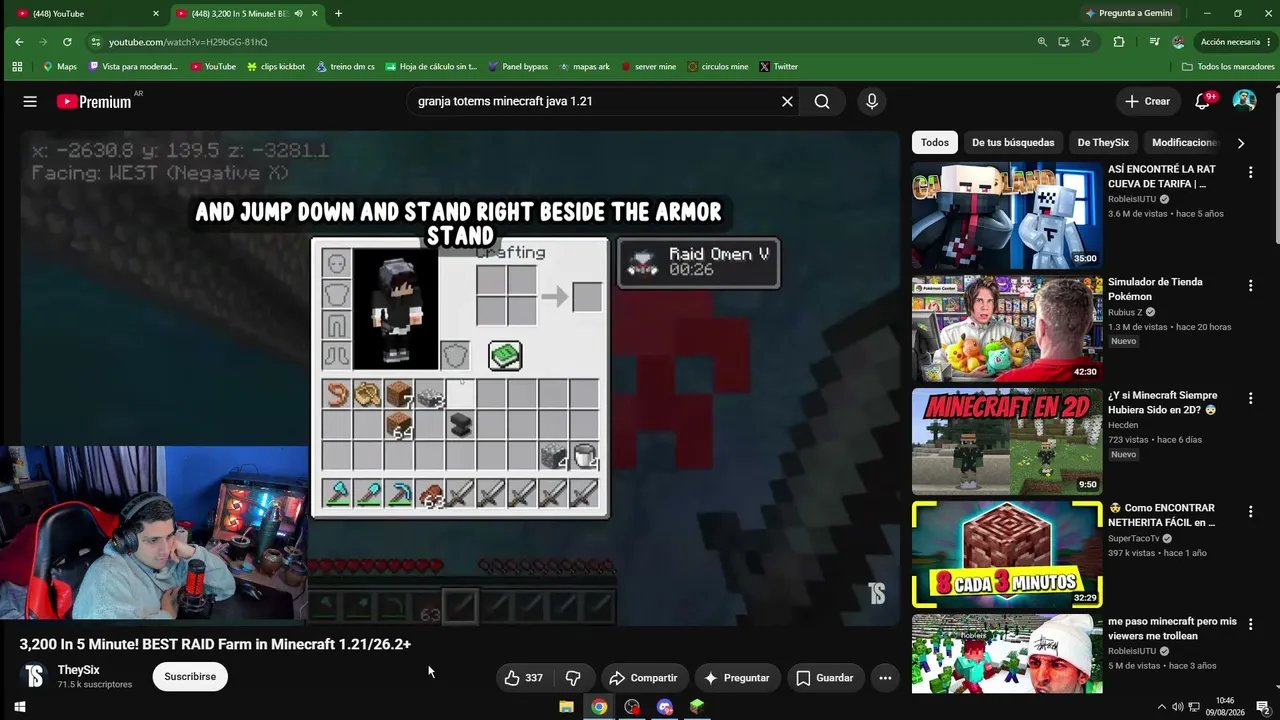Open options for ASÍ ENCONTRÉ LA RAT video

(1250, 173)
